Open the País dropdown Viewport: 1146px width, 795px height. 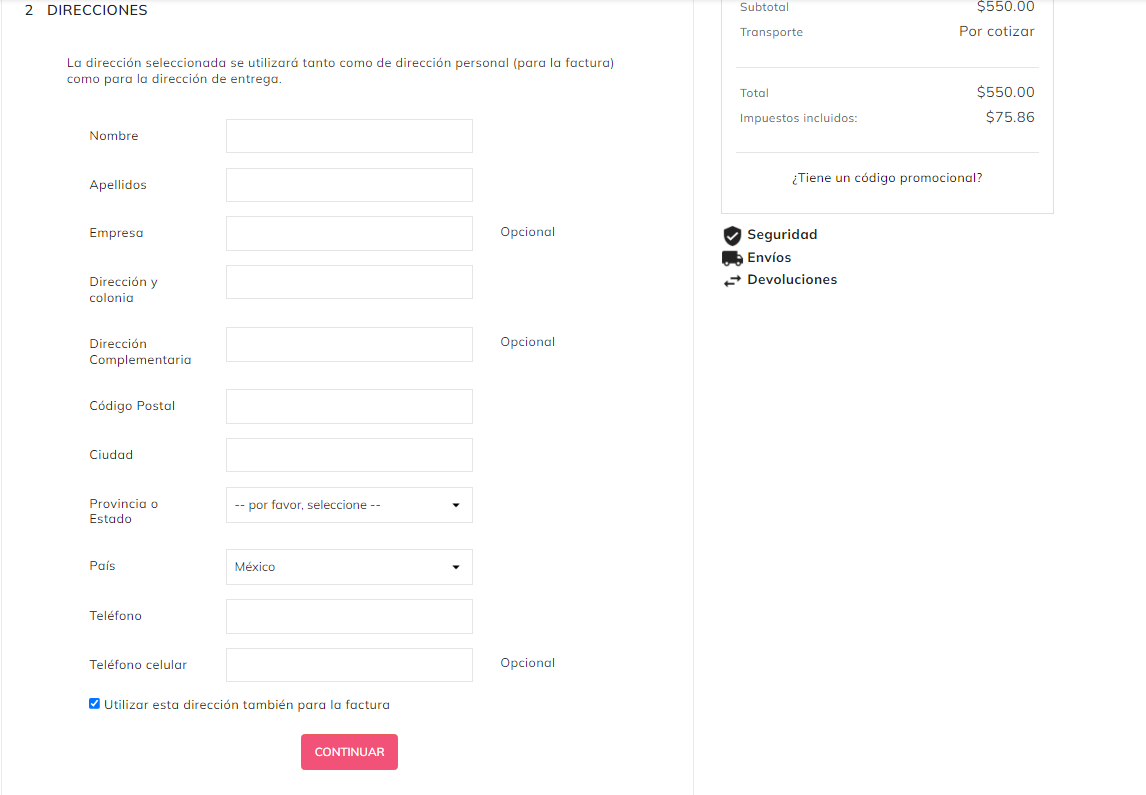click(349, 567)
